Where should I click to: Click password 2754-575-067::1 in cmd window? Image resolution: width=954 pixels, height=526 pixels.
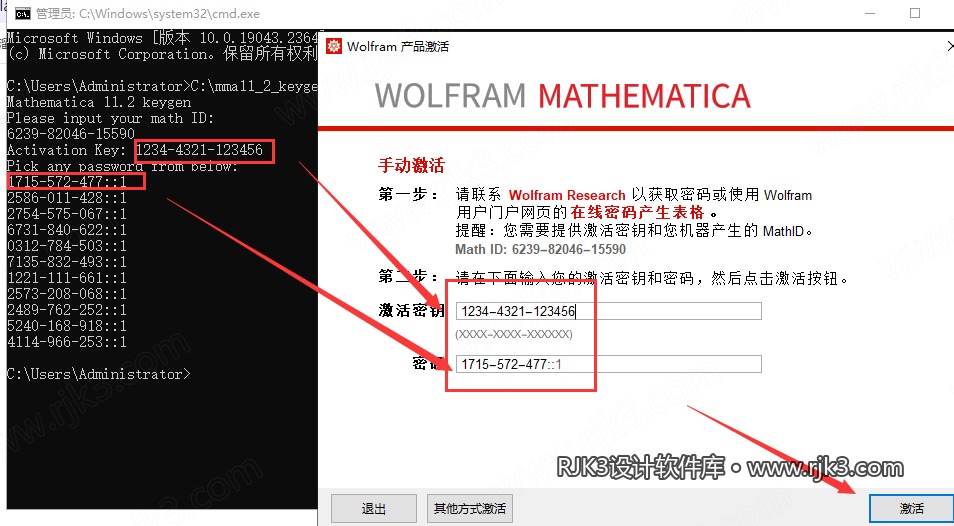pos(67,213)
